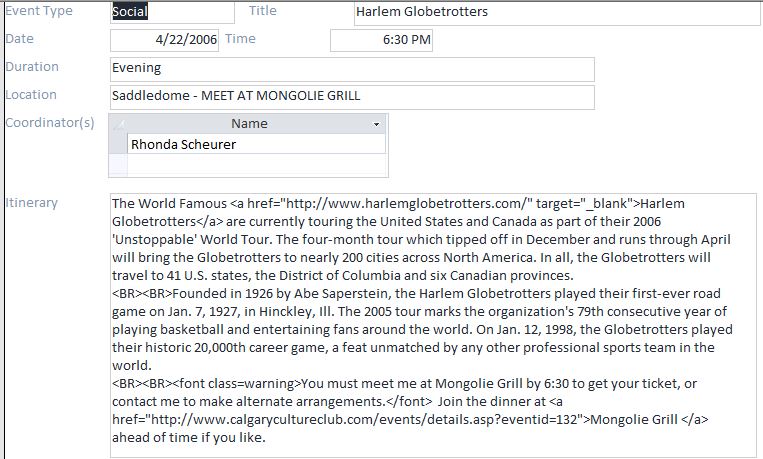Click the Event Type field containing Social
The image size is (763, 459).
[x=171, y=12]
